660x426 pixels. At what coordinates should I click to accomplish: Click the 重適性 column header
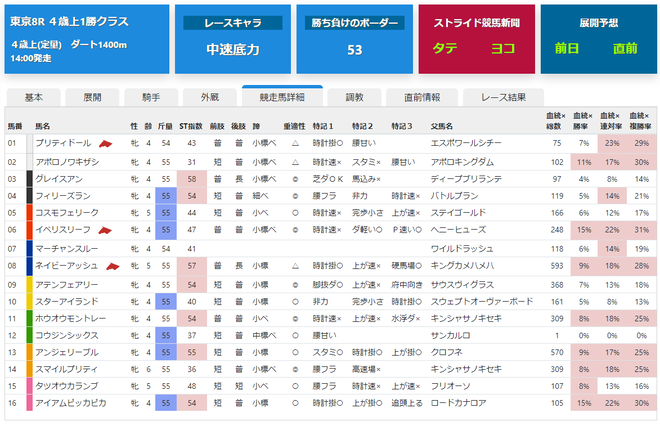pos(294,126)
